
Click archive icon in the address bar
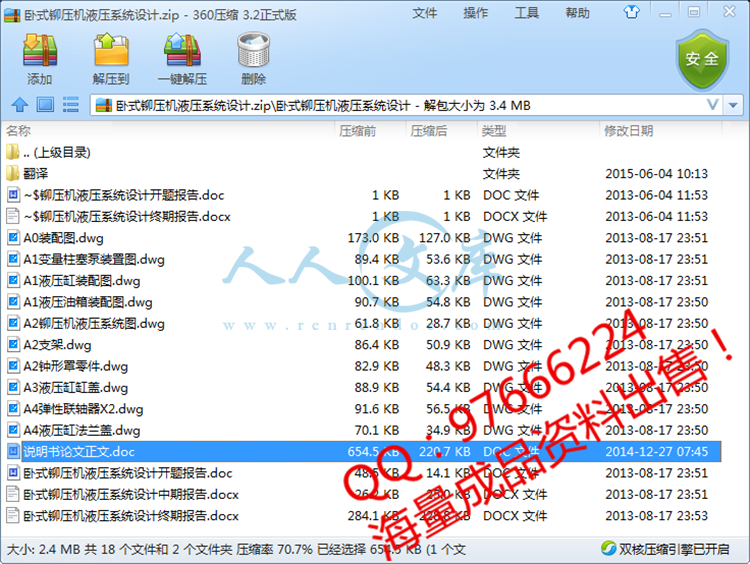tap(103, 105)
